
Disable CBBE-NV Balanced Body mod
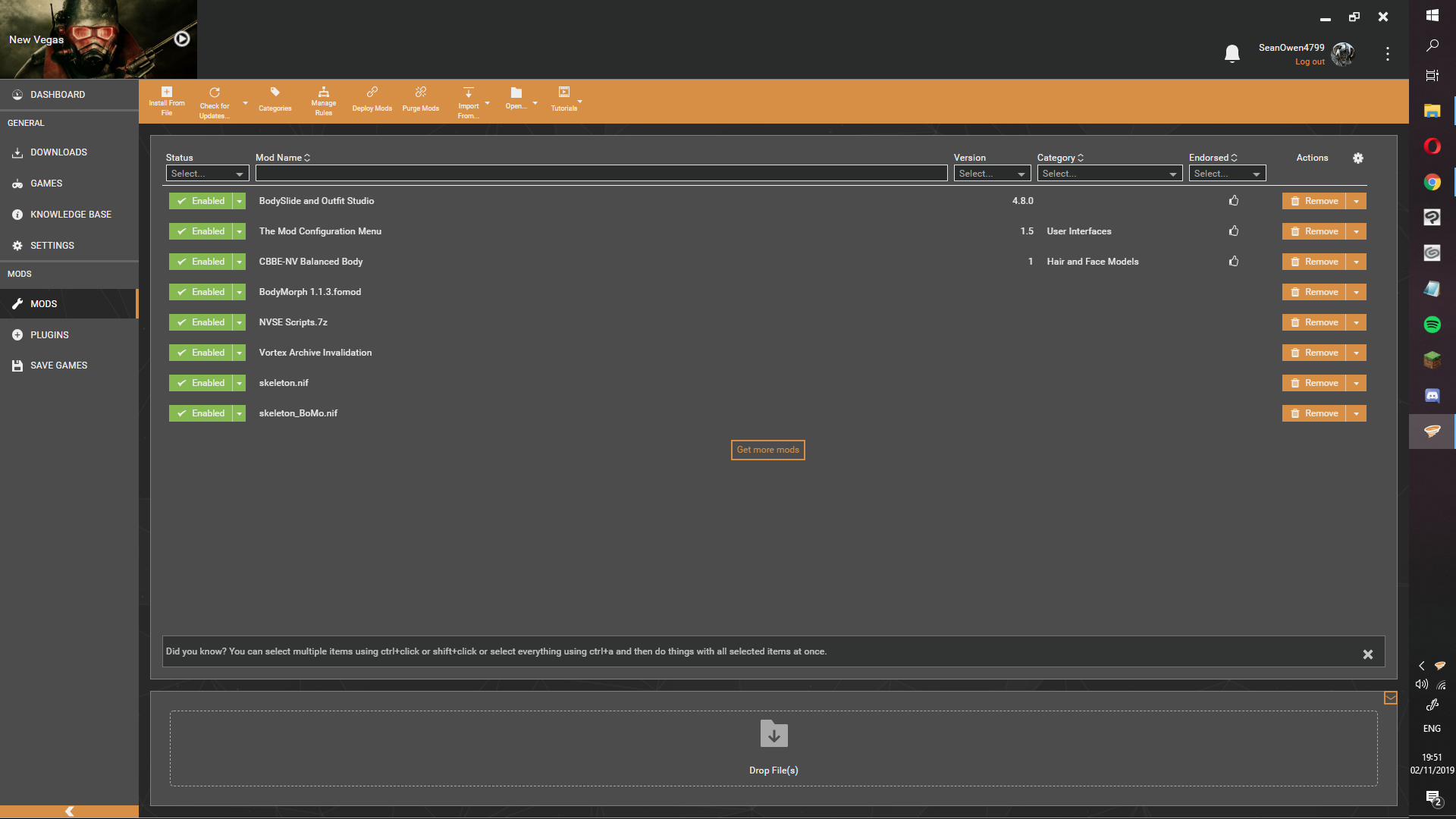point(201,262)
